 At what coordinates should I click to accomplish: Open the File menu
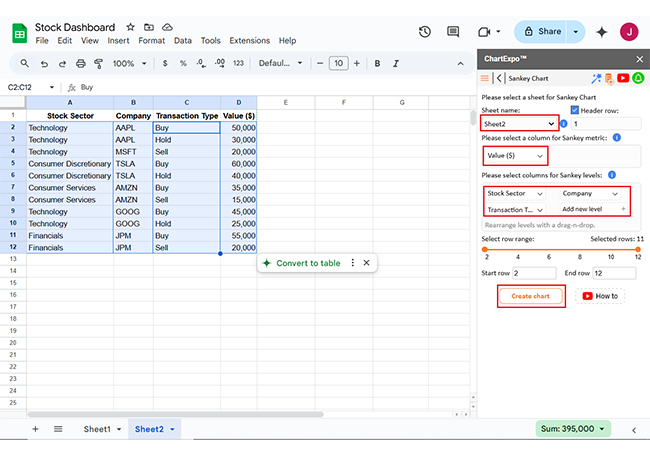coord(42,41)
